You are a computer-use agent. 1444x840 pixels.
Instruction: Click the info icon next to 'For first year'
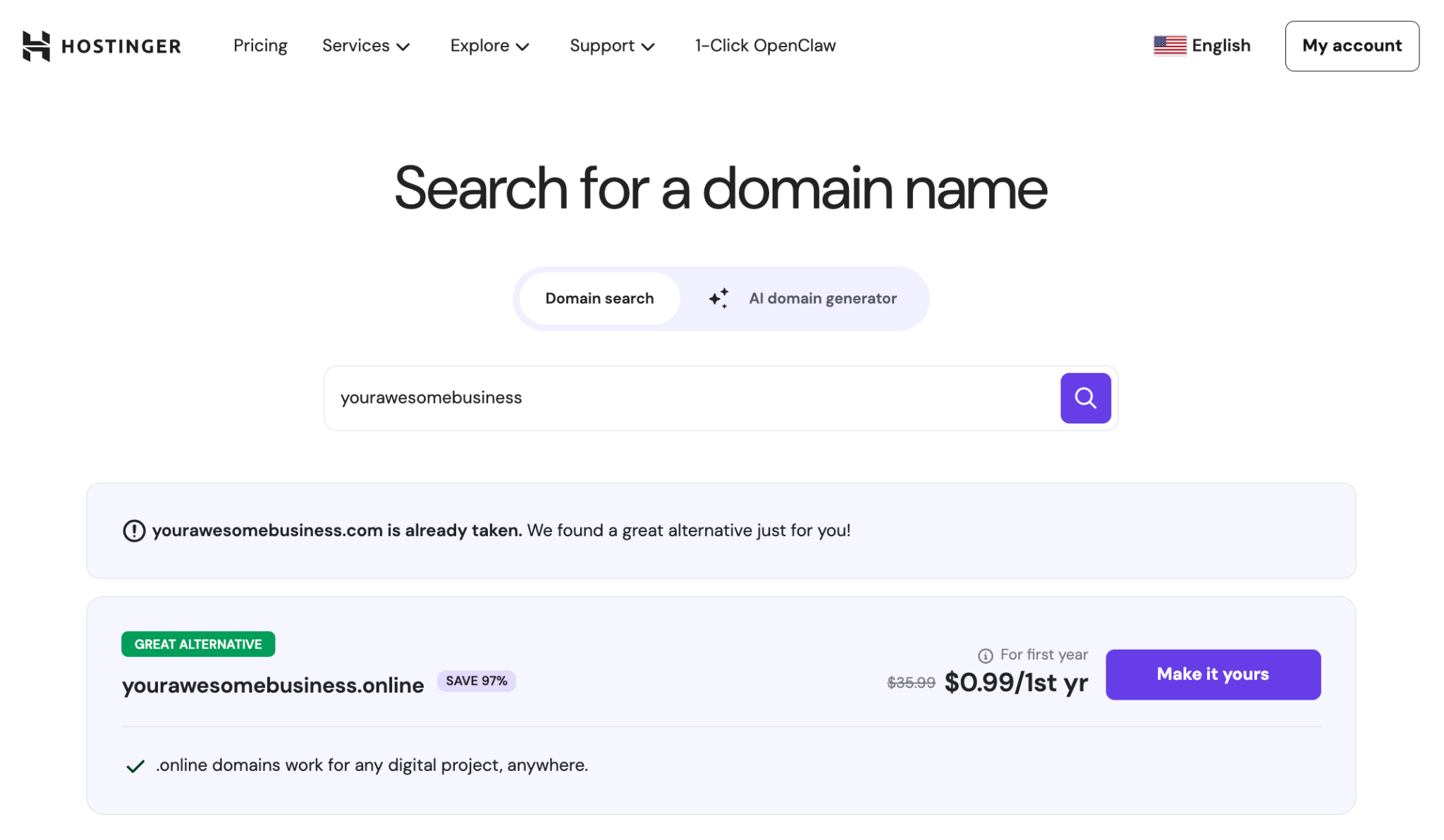[x=984, y=654]
